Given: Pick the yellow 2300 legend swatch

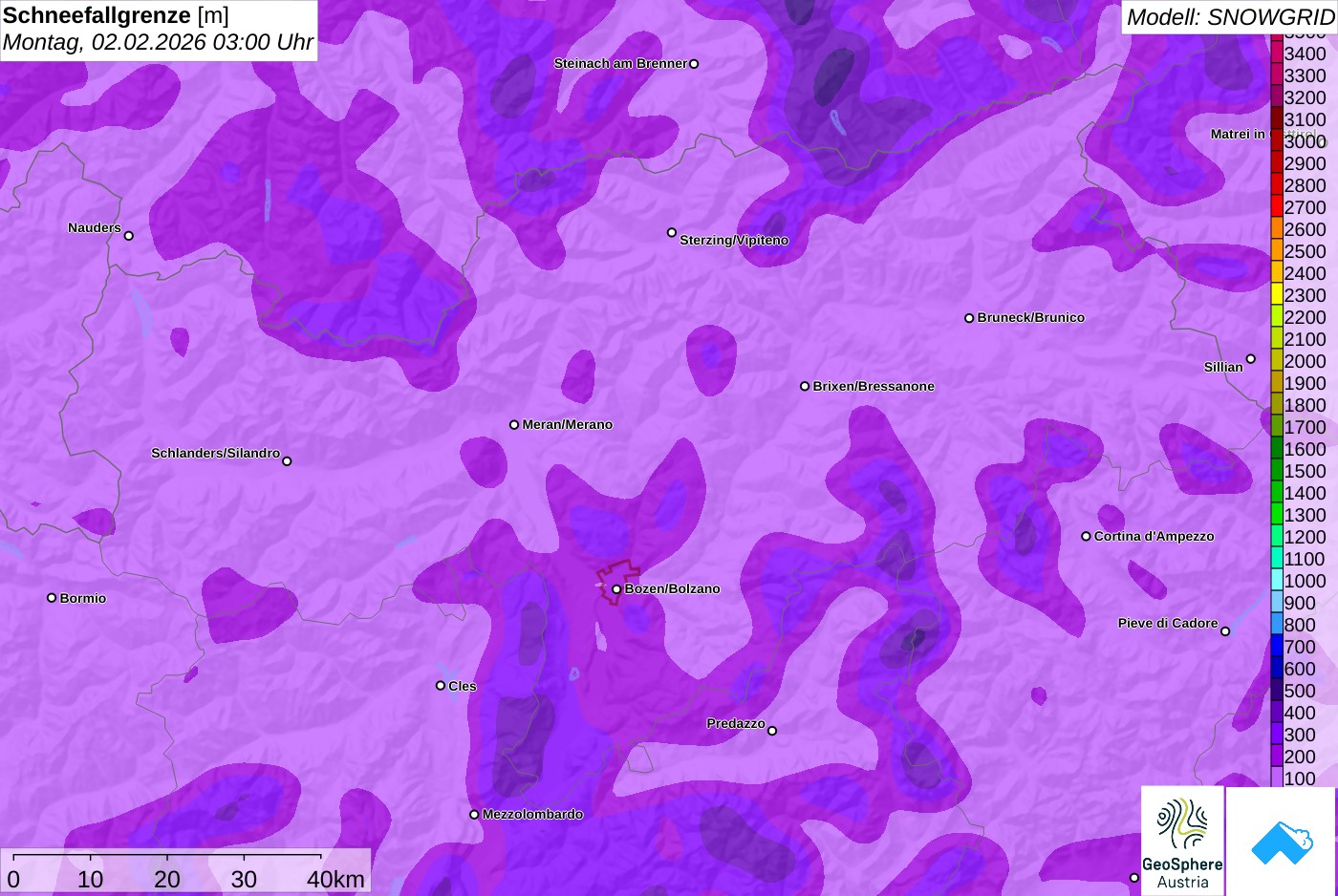Looking at the screenshot, I should 1277,295.
